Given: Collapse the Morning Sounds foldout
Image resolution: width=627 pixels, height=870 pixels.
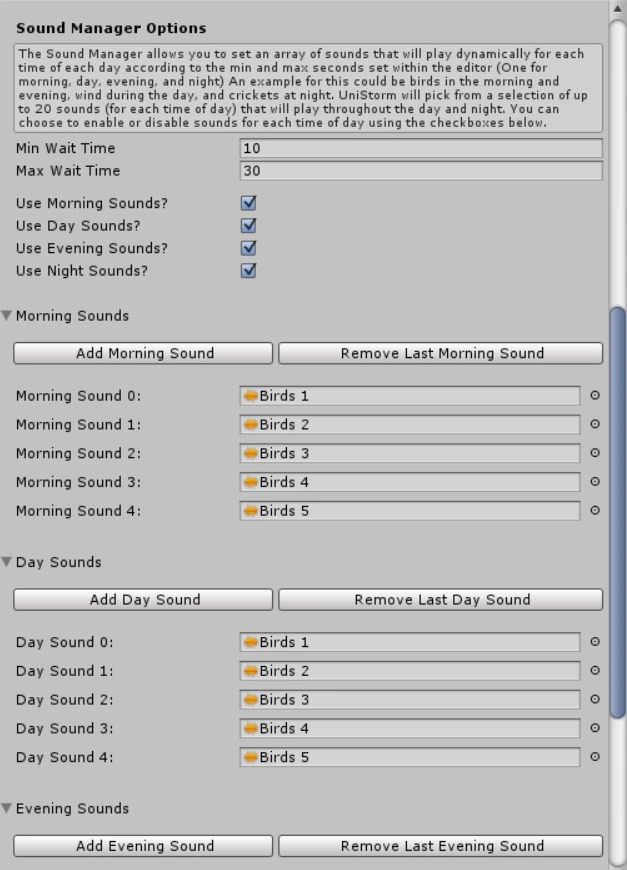Looking at the screenshot, I should [7, 316].
